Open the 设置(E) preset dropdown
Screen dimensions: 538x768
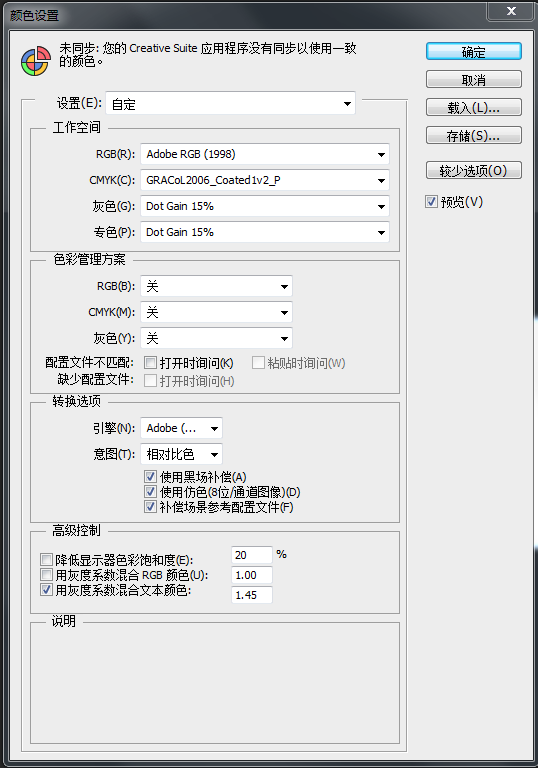click(x=230, y=103)
